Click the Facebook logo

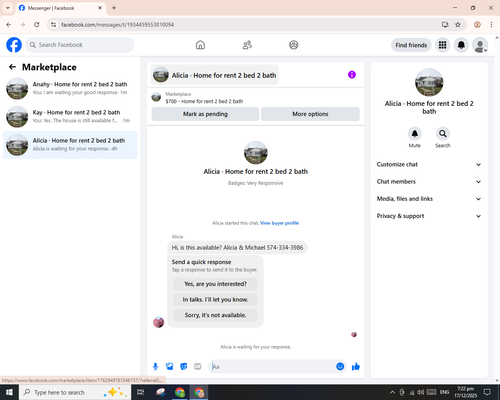[x=14, y=45]
